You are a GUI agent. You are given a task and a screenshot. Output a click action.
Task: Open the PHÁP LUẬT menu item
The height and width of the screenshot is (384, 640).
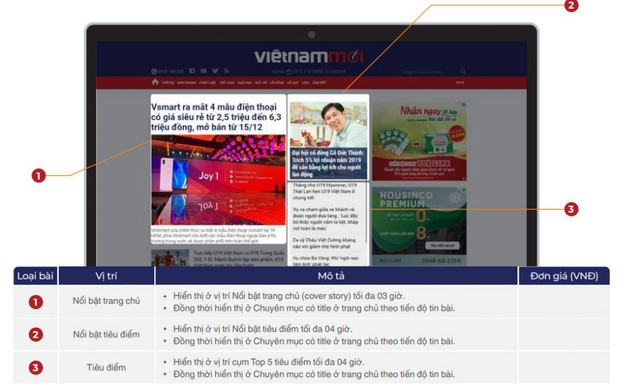point(207,82)
